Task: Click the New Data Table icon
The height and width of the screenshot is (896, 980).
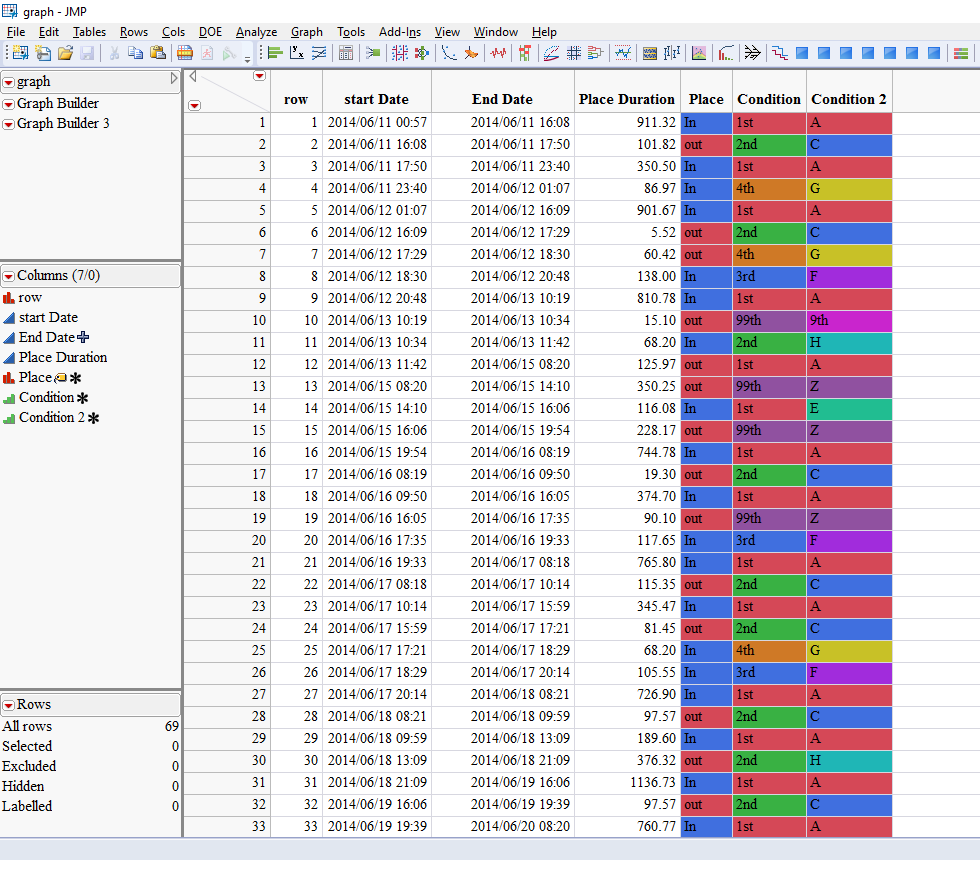Action: (x=19, y=53)
